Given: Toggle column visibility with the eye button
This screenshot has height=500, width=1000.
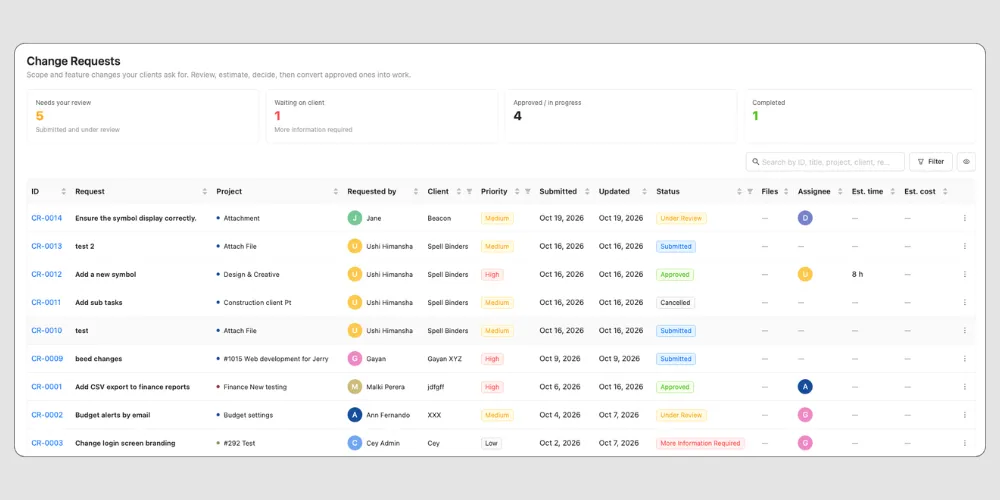Looking at the screenshot, I should [966, 162].
